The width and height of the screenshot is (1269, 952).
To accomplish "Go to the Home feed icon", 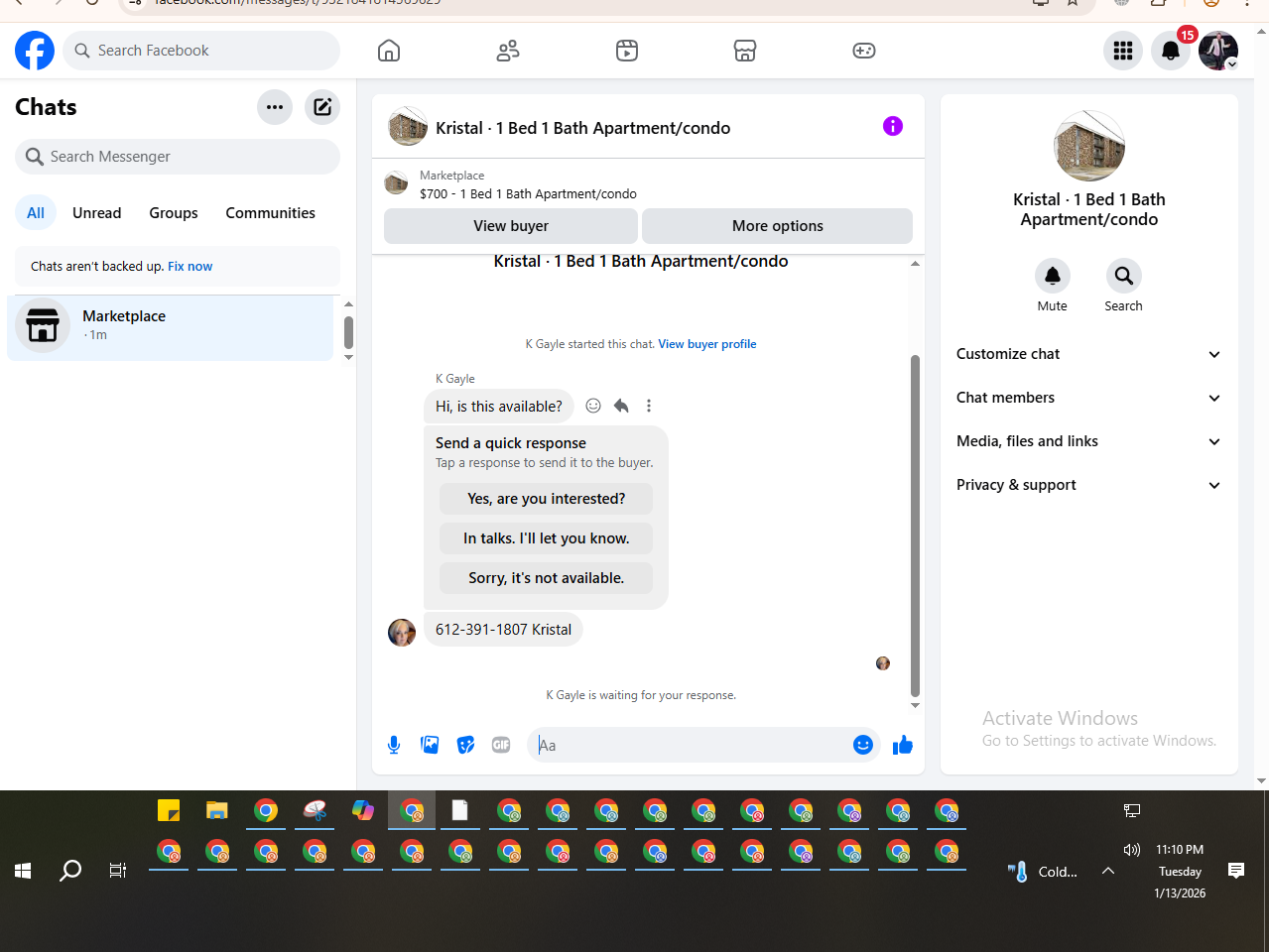I will point(389,51).
